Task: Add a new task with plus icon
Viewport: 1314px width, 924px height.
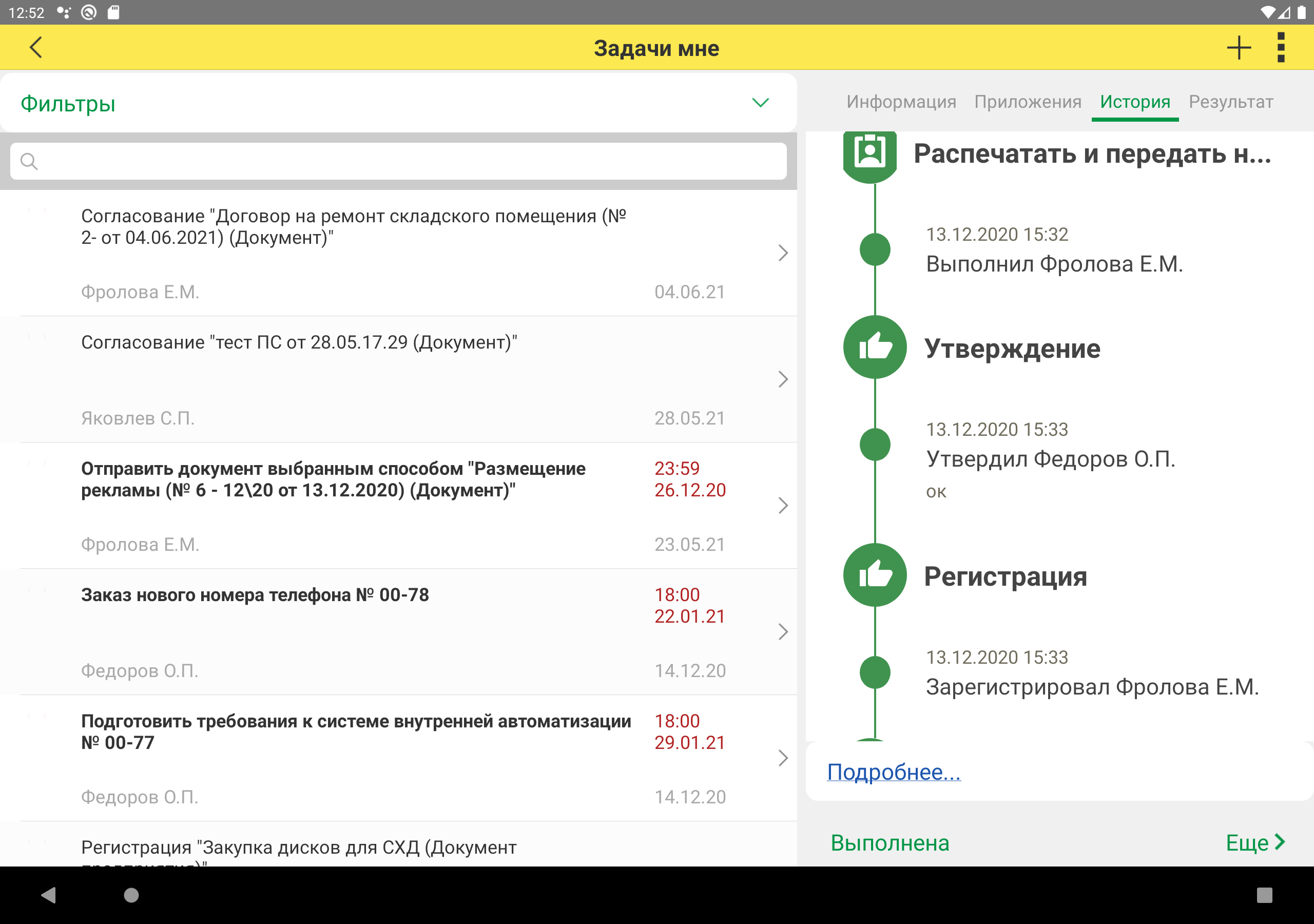Action: [x=1239, y=48]
